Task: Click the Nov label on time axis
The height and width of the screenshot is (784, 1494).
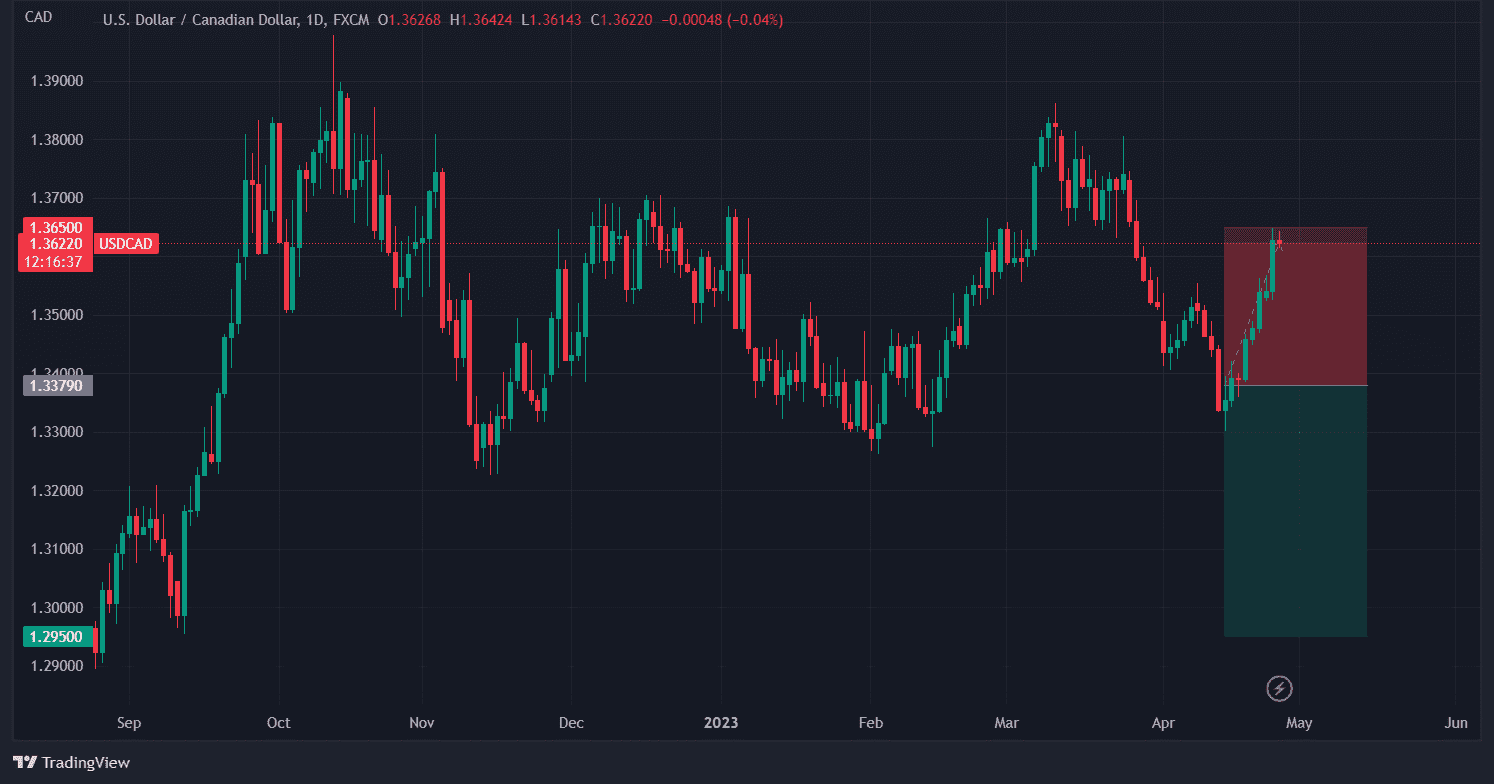Action: click(x=422, y=723)
